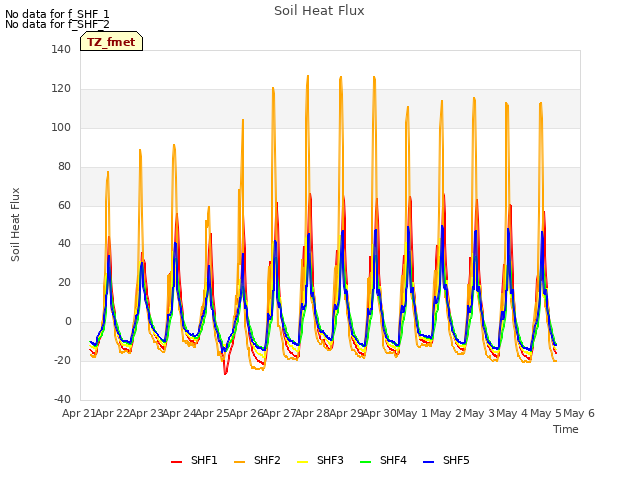Select the SHF2 legend label
The height and width of the screenshot is (480, 640).
pyautogui.click(x=267, y=460)
